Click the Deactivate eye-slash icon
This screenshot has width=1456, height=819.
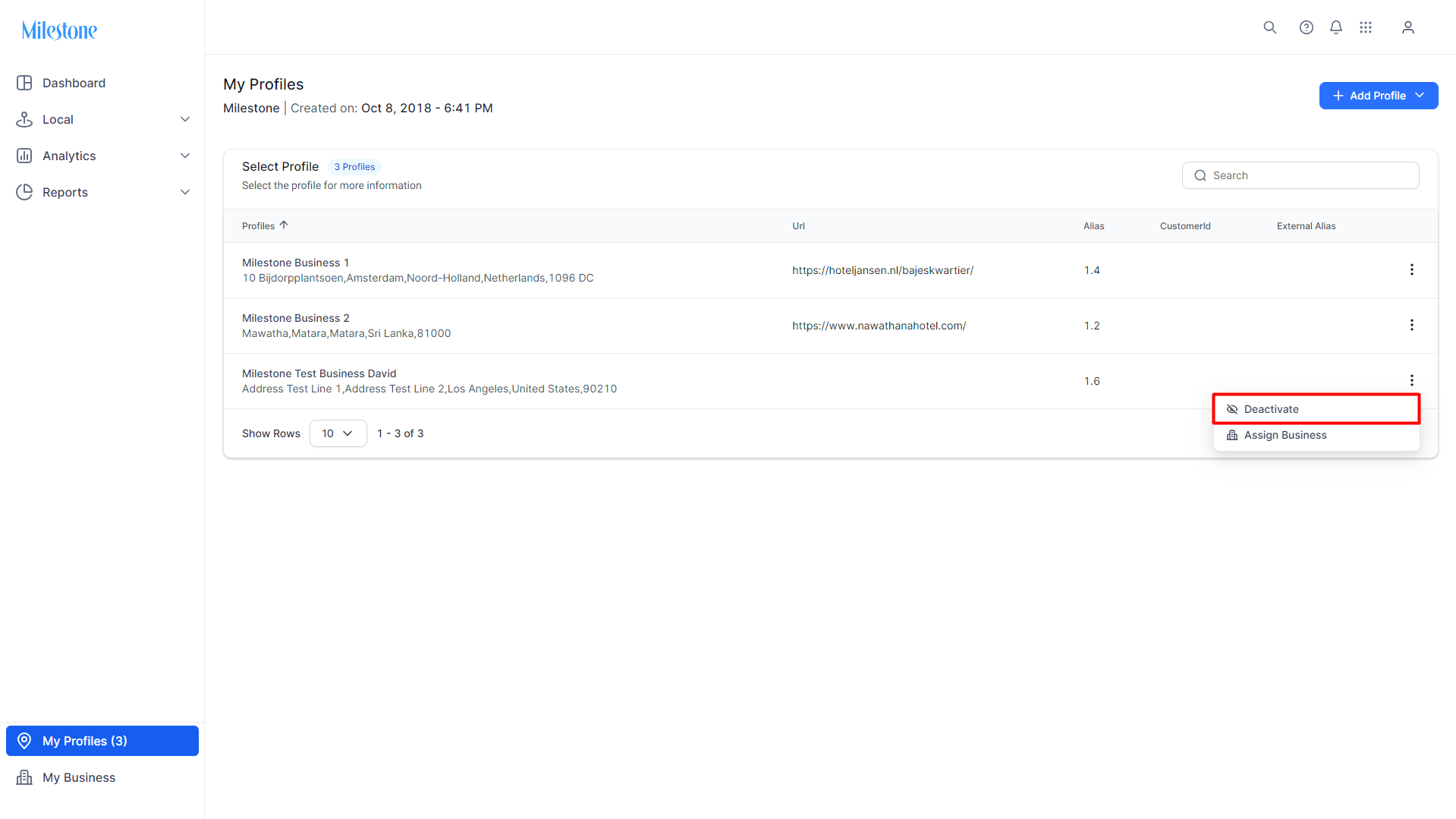coord(1232,409)
